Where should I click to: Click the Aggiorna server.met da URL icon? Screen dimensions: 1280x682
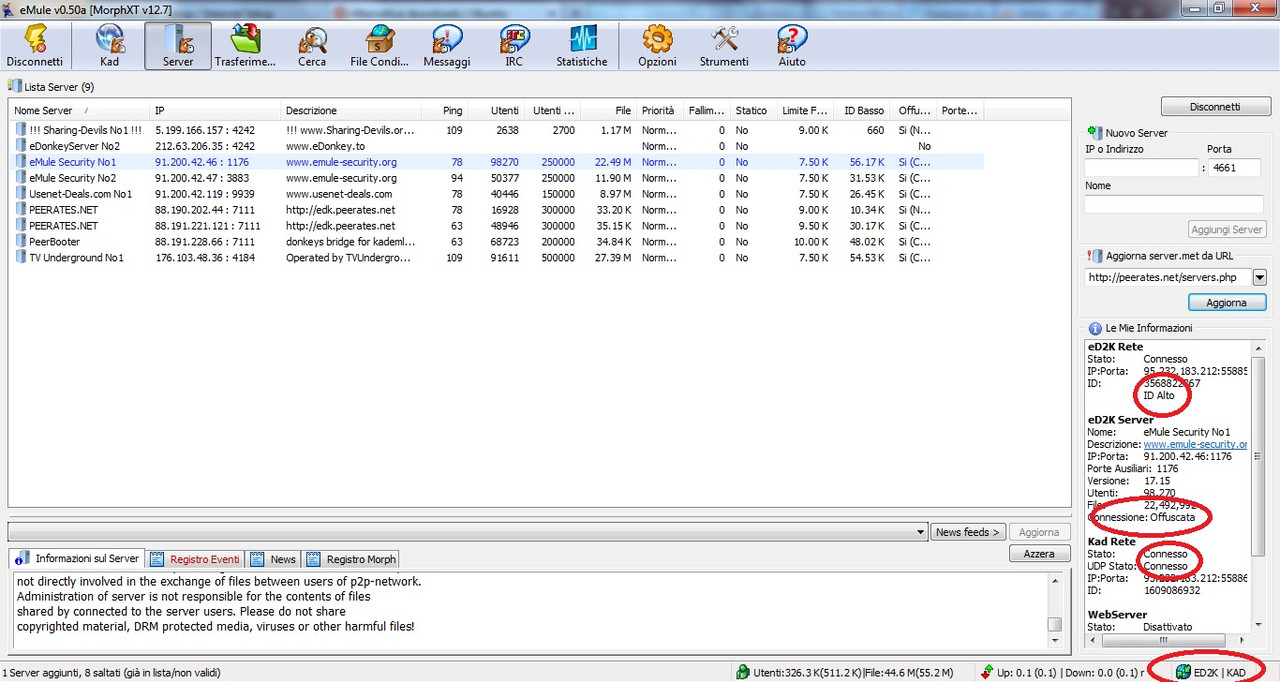[x=1094, y=256]
